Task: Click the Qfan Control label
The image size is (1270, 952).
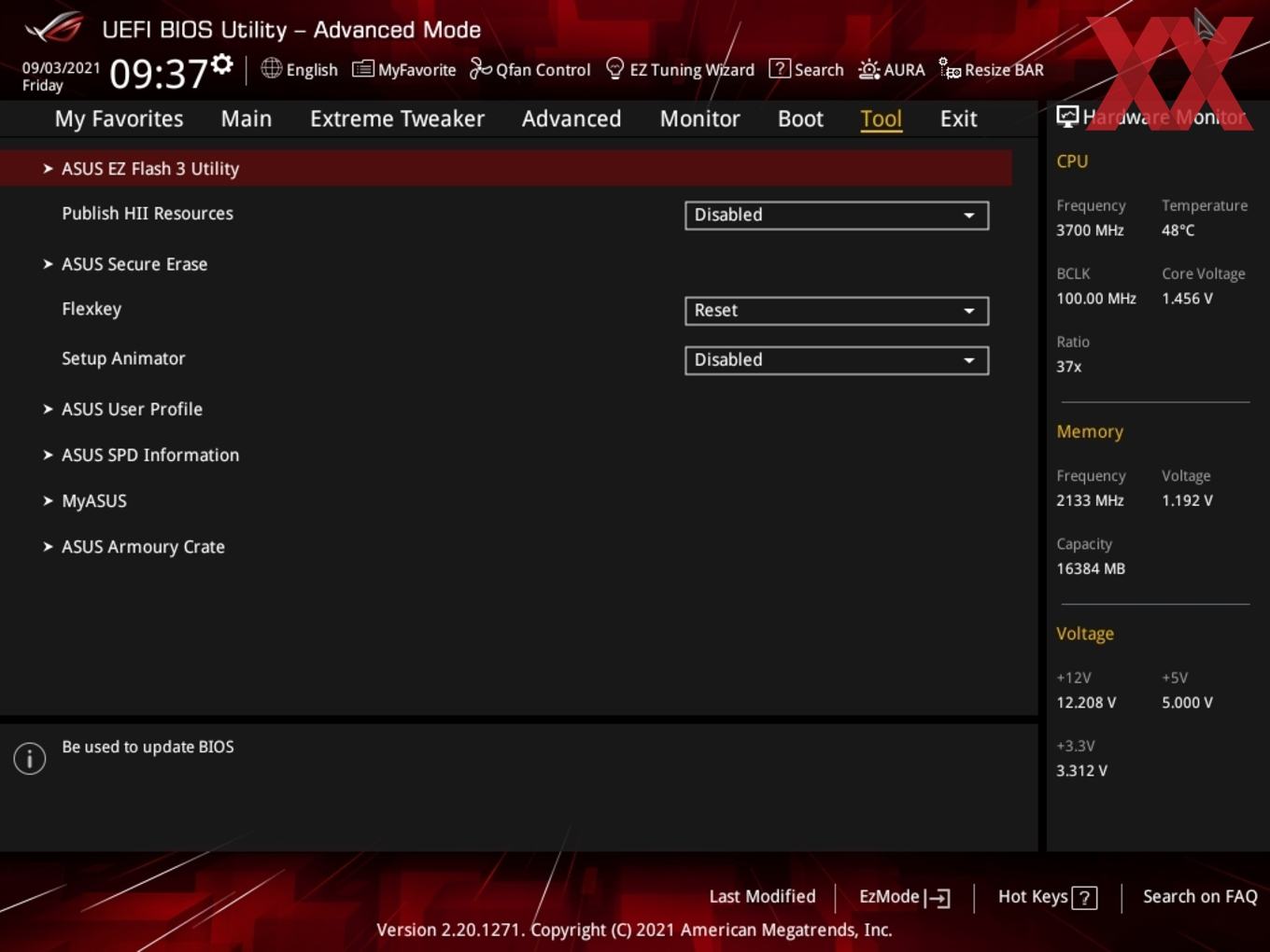Action: coord(543,70)
